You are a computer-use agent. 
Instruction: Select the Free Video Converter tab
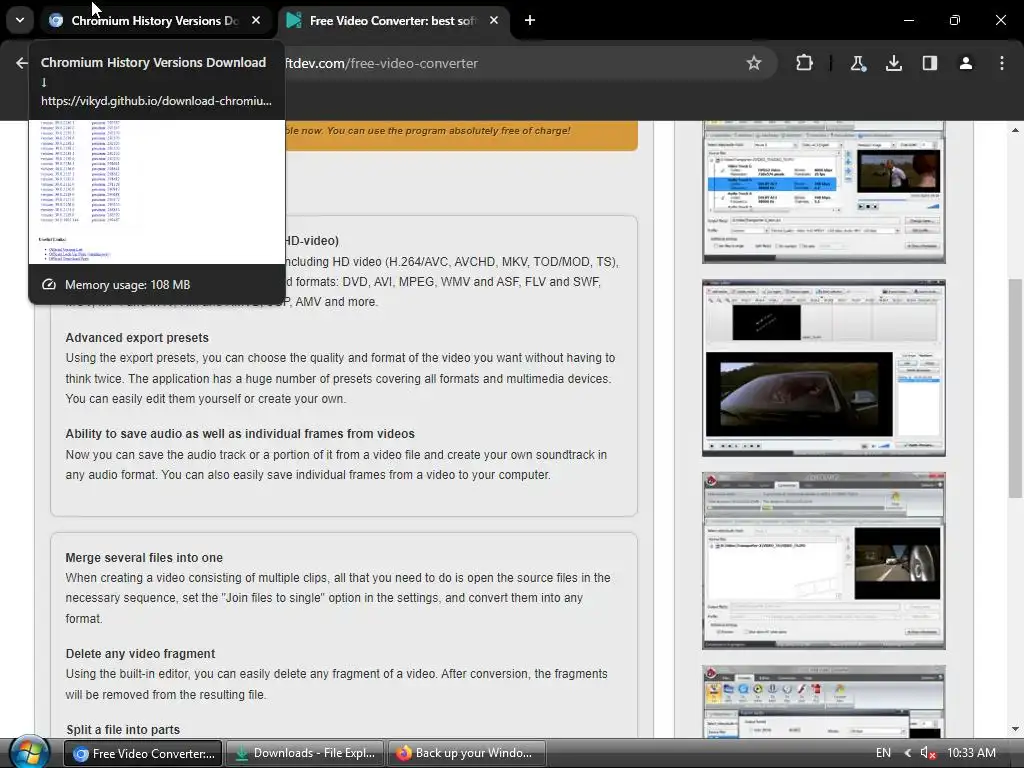392,20
